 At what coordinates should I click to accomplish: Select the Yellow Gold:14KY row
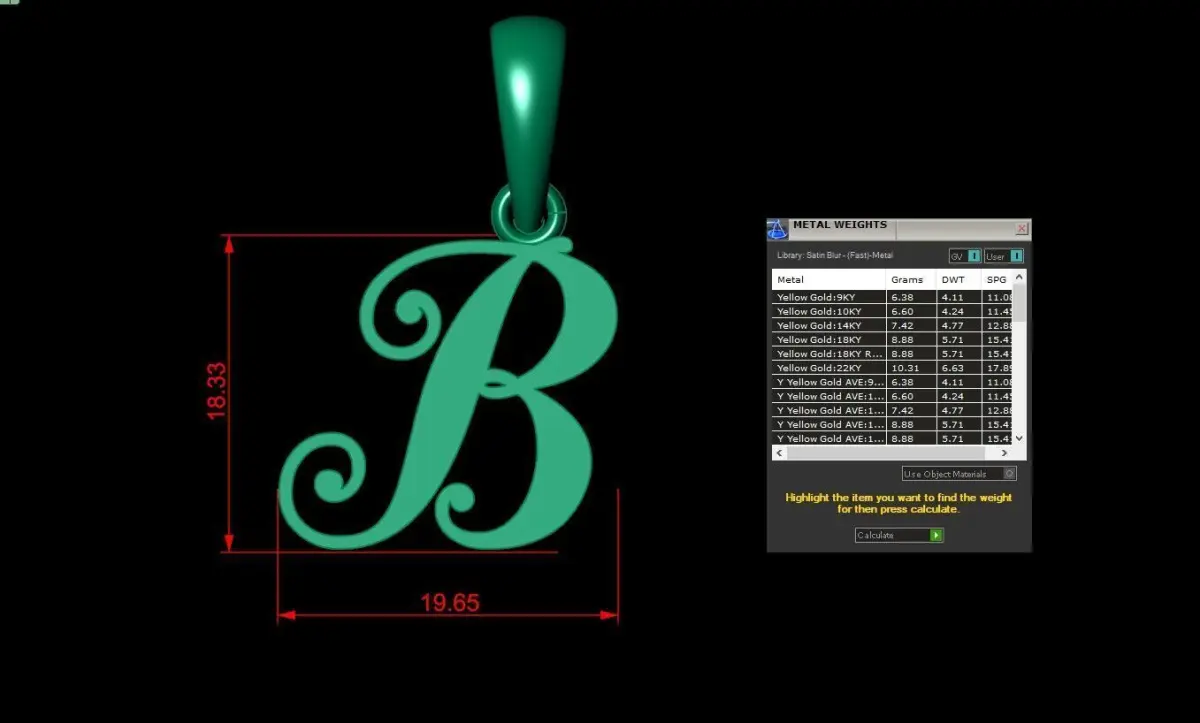(893, 326)
